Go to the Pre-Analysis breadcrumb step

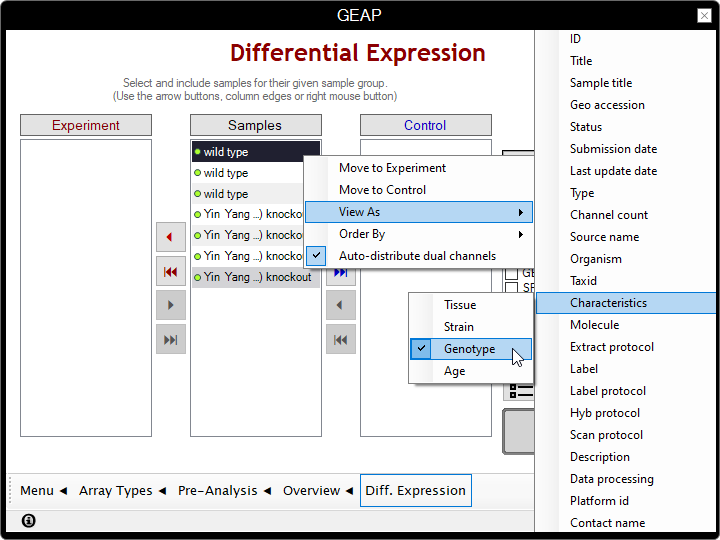click(217, 491)
